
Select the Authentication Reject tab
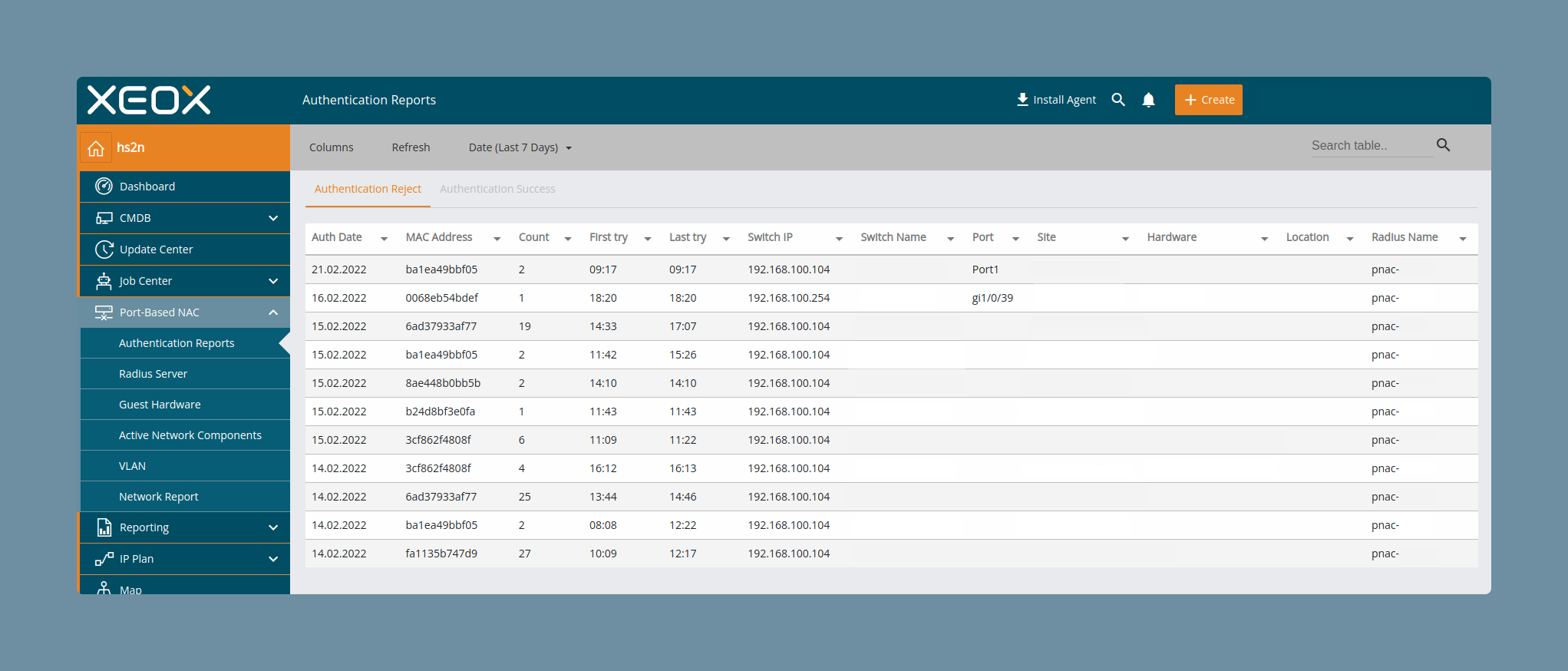[x=368, y=189]
